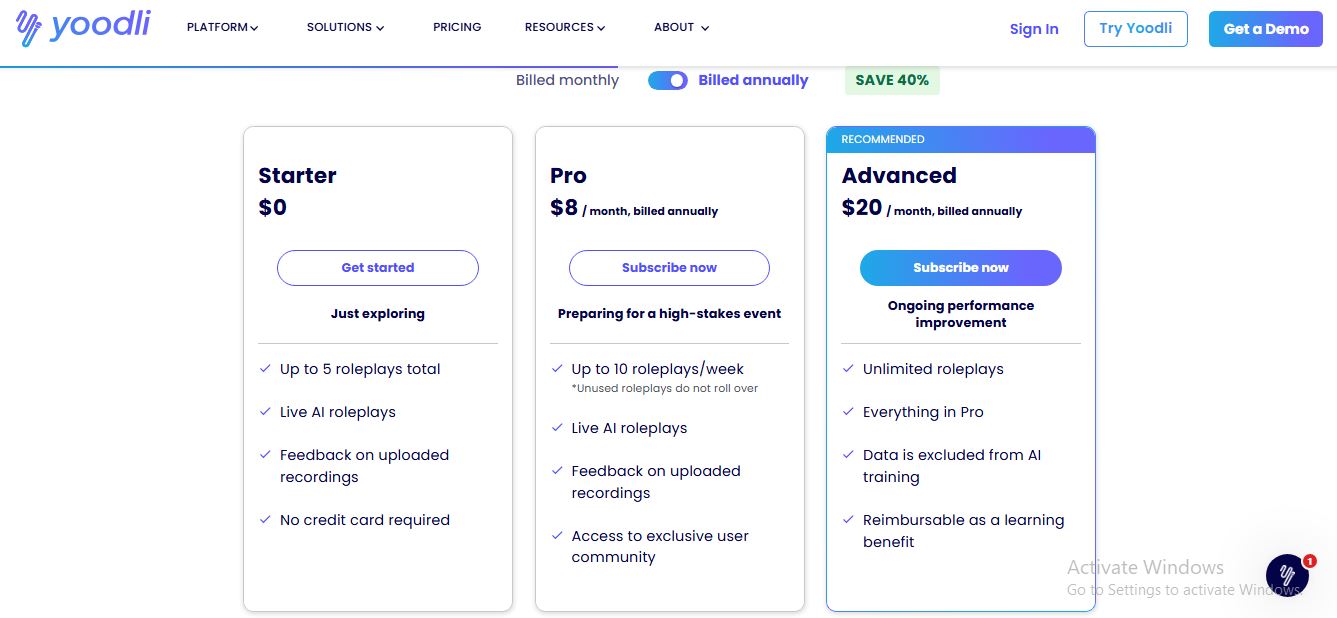Image resolution: width=1337 pixels, height=618 pixels.
Task: Click the Yoodli logo icon
Action: (x=29, y=28)
